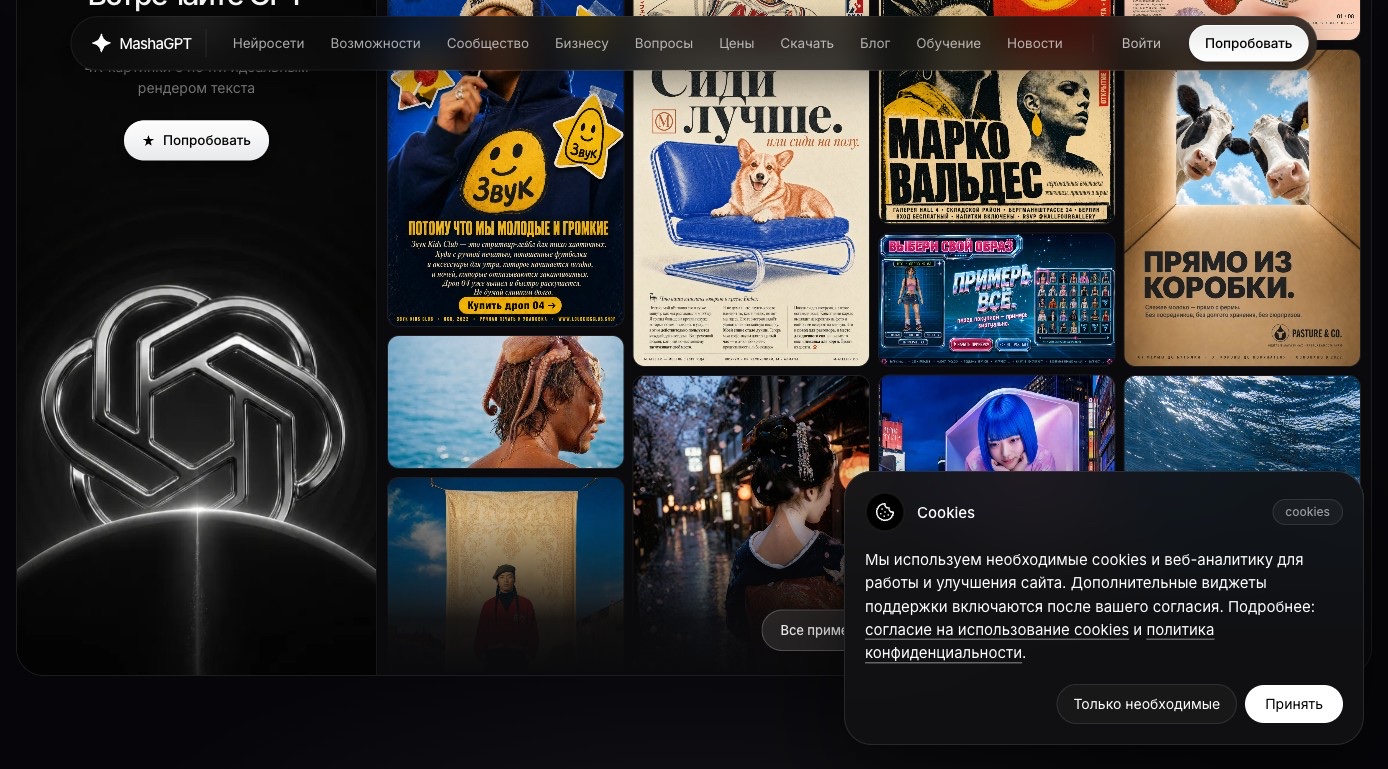Viewport: 1388px width, 769px height.
Task: Go to Новости in the navbar
Action: 1035,43
